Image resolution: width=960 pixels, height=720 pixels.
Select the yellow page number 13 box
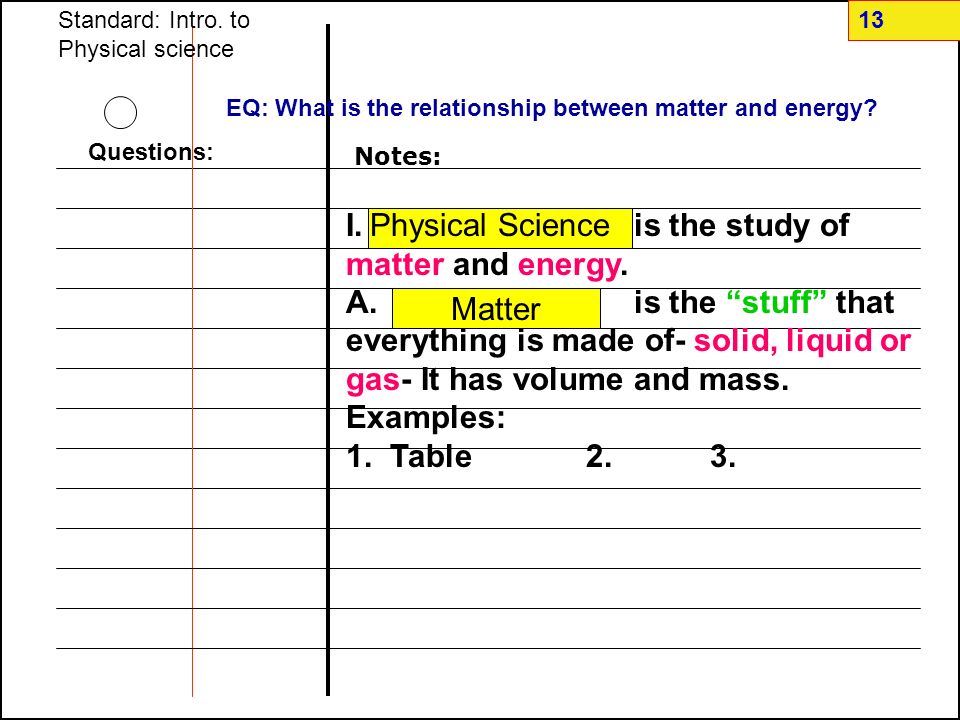pos(904,21)
